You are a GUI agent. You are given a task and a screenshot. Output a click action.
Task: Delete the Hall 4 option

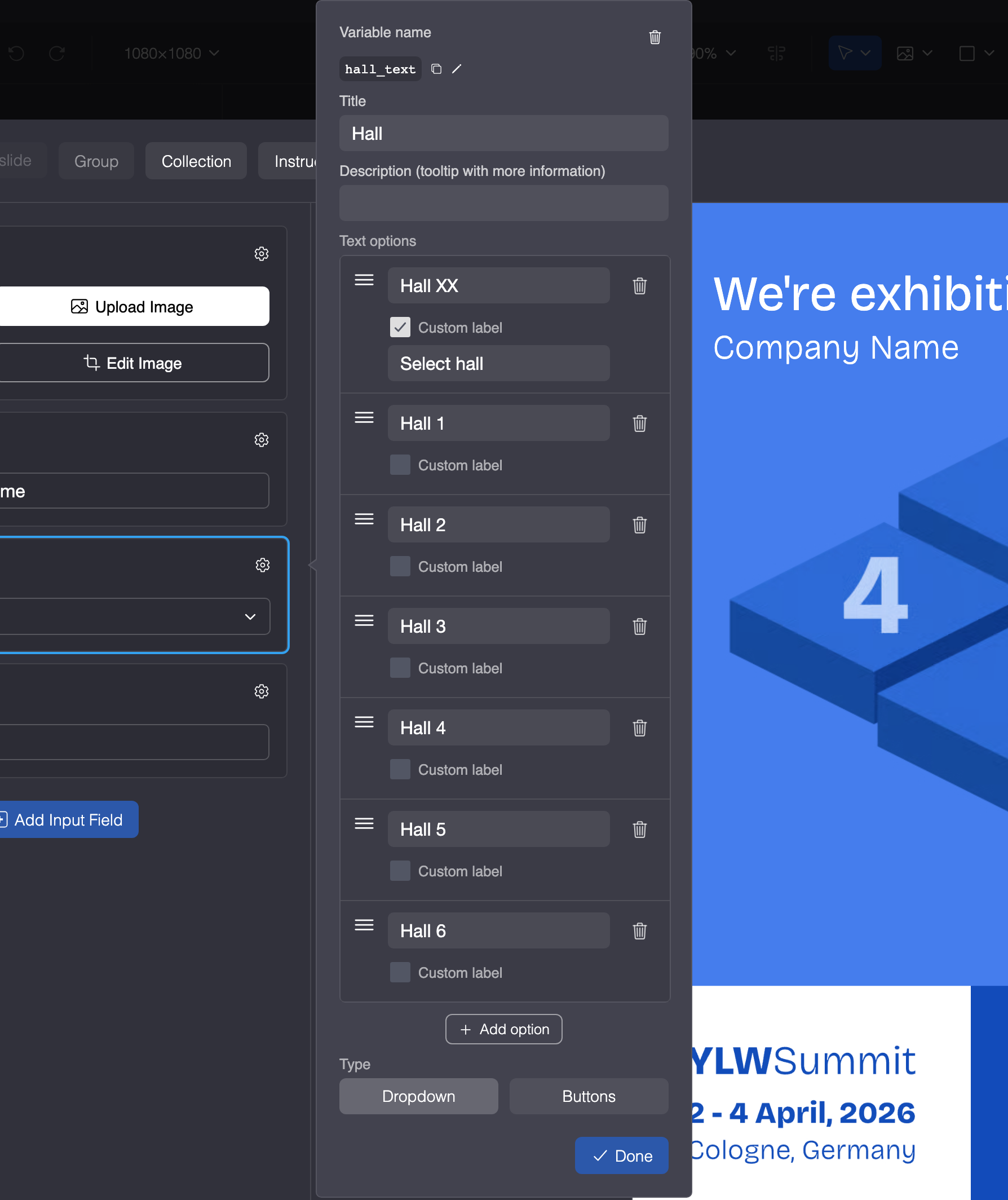coord(639,728)
